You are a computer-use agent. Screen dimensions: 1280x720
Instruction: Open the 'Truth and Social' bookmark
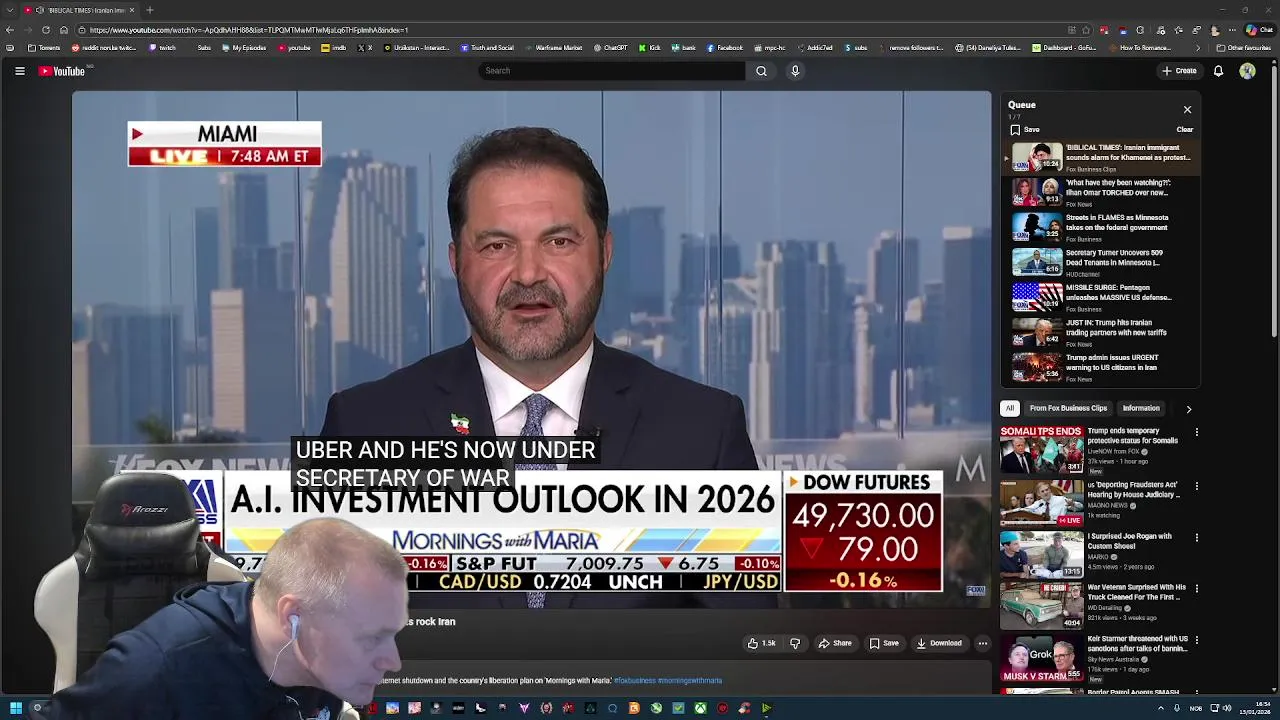pos(488,48)
